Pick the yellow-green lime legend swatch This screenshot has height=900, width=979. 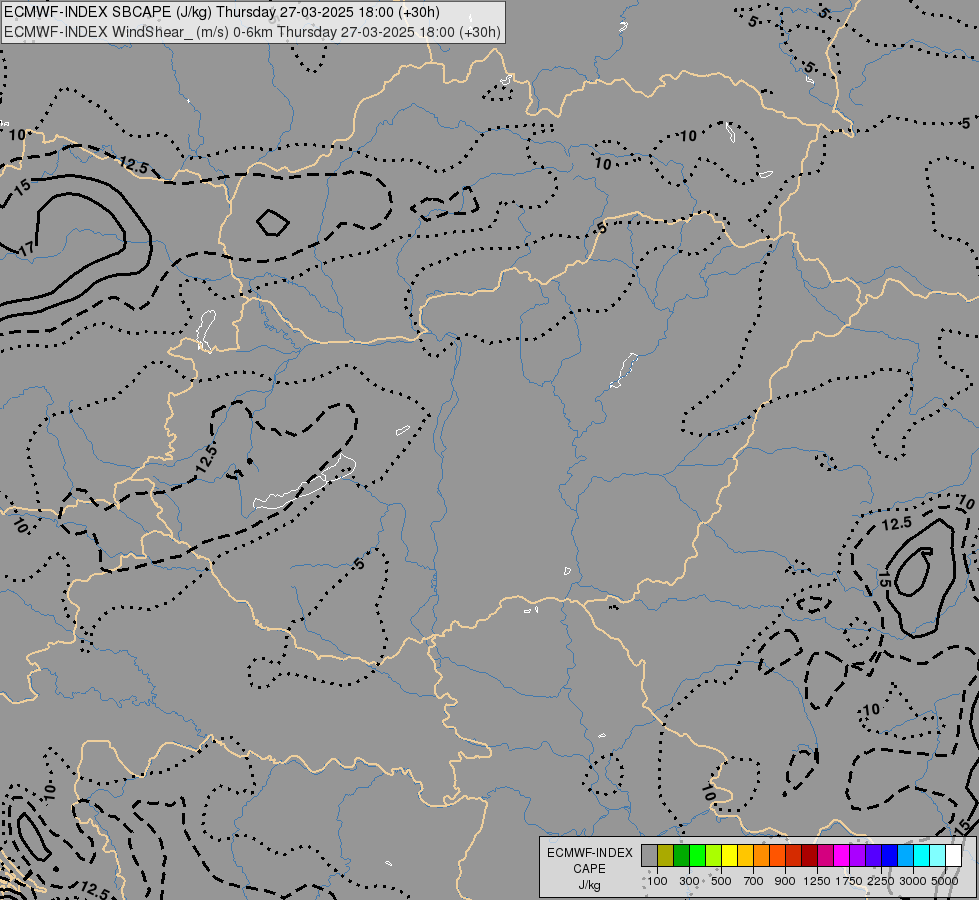point(714,856)
